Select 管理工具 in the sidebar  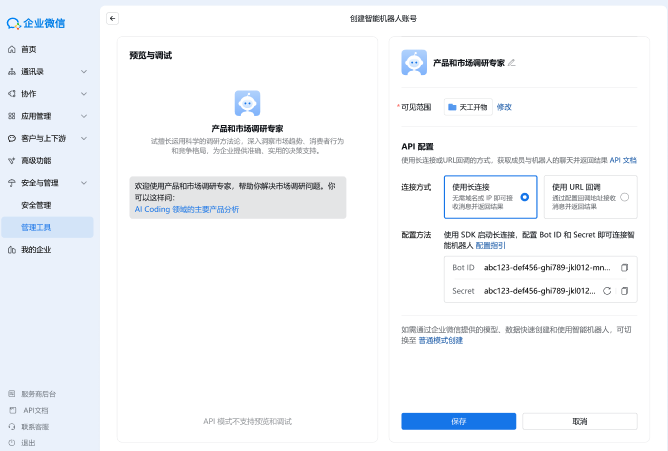pos(36,227)
